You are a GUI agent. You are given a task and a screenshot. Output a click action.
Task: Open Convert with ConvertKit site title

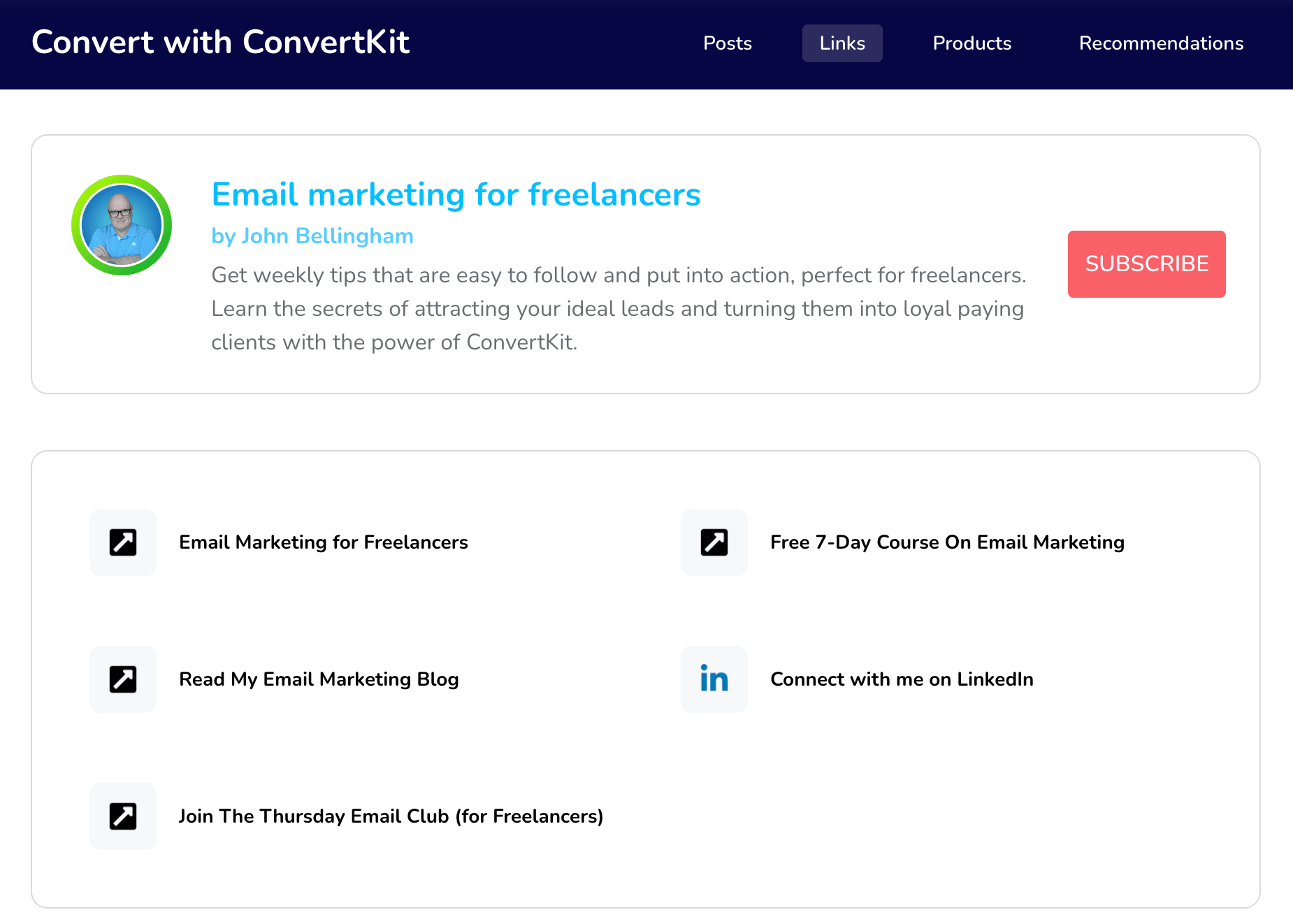click(x=220, y=42)
